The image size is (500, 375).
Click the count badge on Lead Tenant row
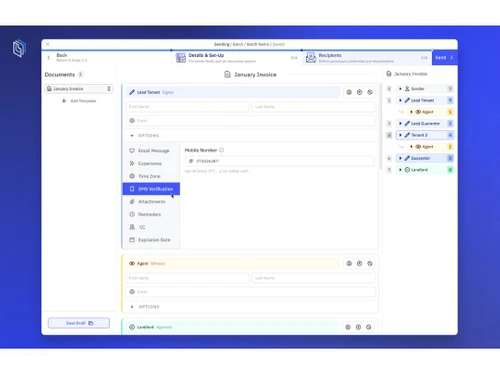450,100
